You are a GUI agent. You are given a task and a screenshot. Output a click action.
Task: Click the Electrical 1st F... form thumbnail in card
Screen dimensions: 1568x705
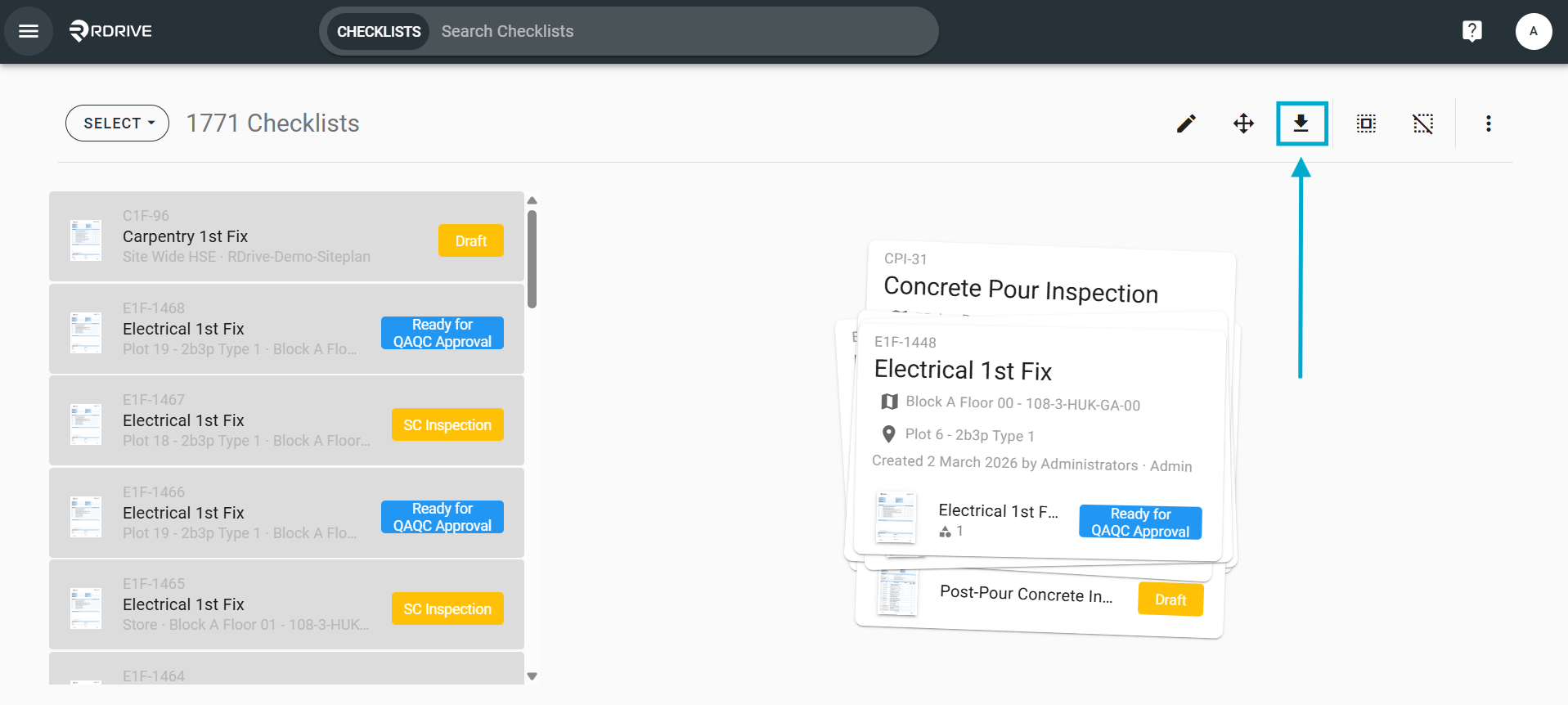896,517
